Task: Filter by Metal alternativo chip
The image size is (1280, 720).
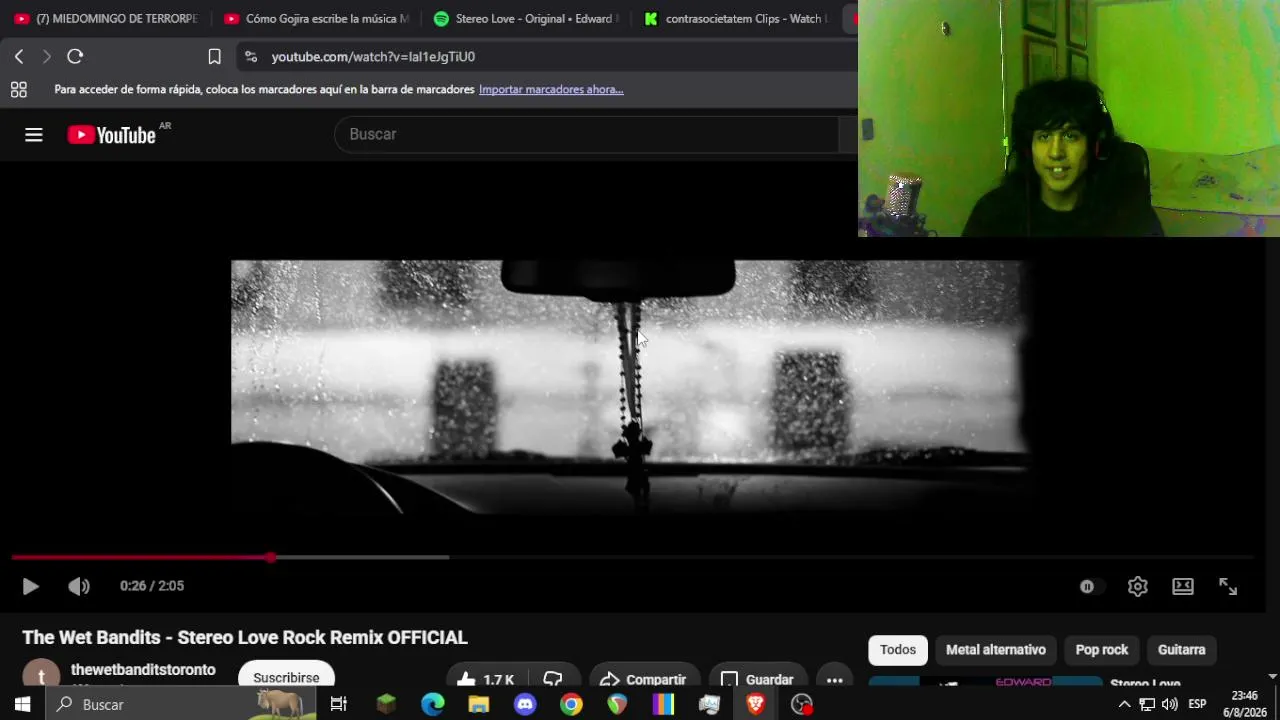Action: 996,650
